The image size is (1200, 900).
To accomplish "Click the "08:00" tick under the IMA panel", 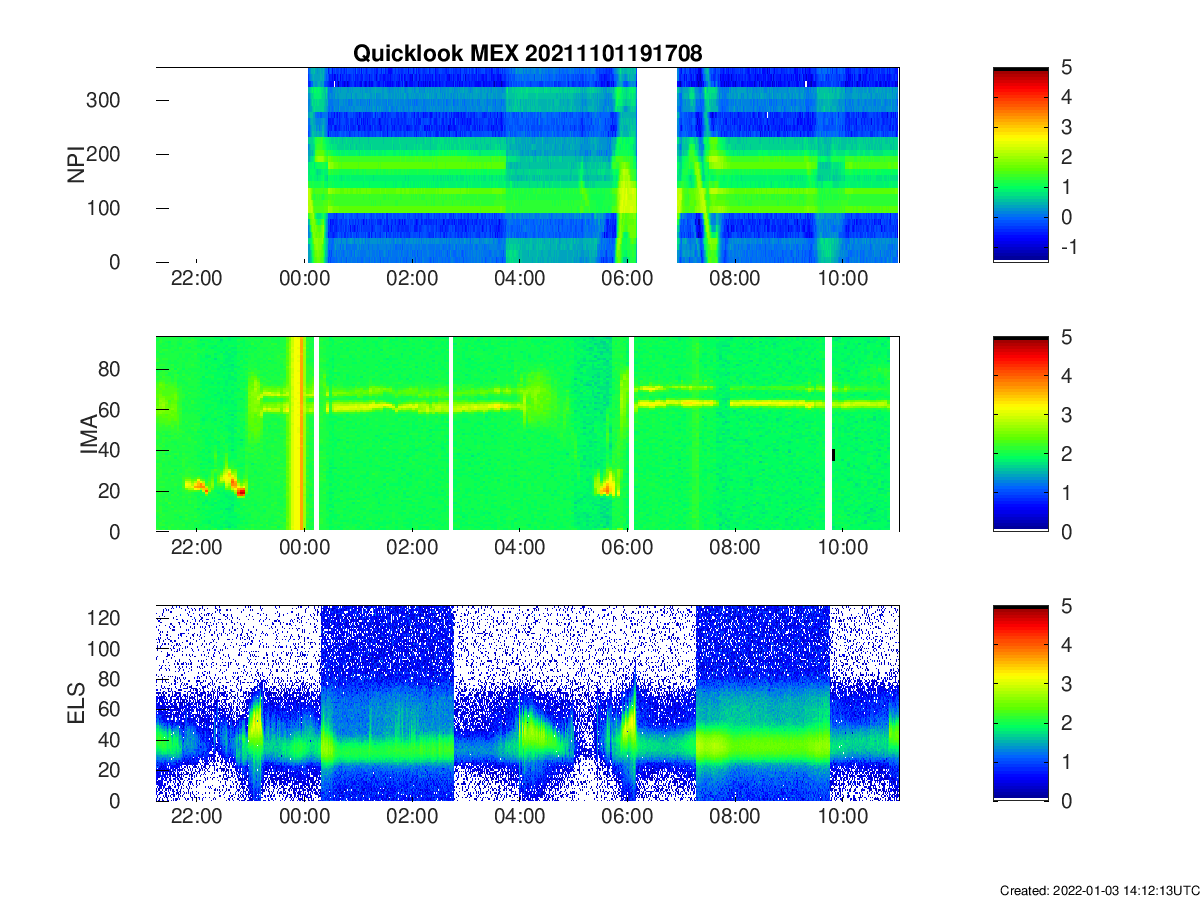I will (x=735, y=548).
